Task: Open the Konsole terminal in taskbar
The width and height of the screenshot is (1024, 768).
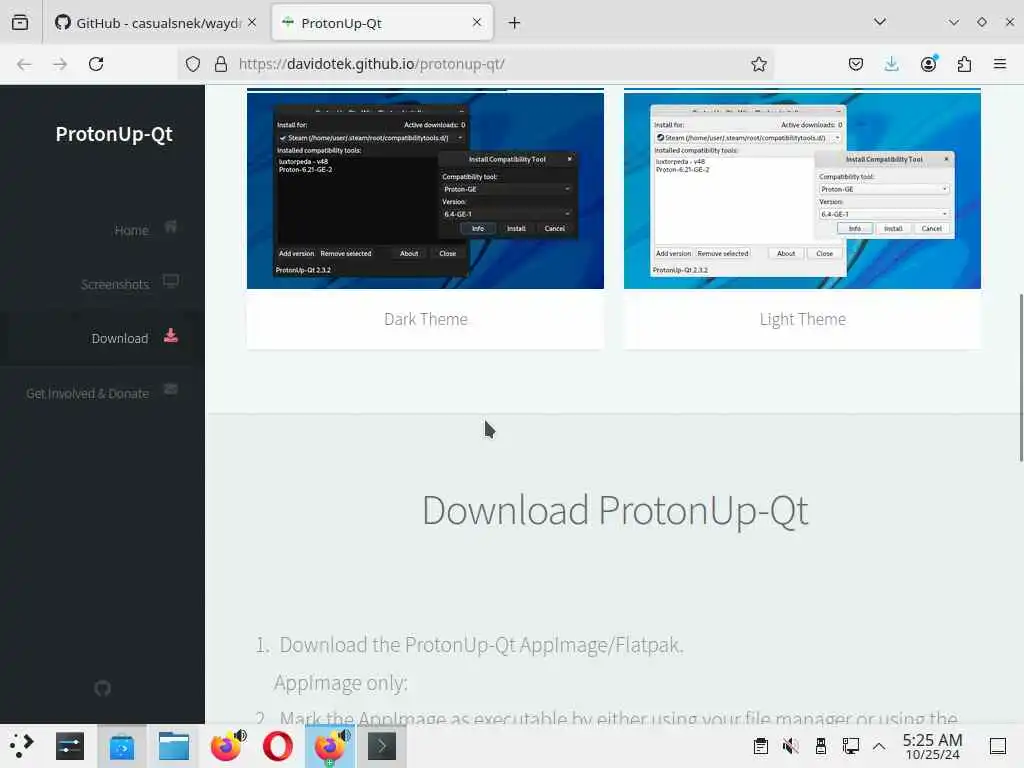Action: point(382,746)
